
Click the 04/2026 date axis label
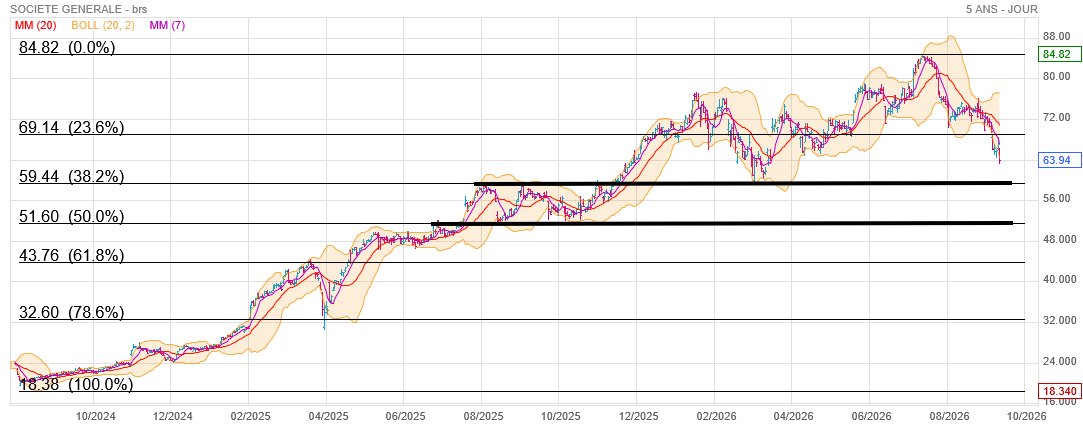point(792,416)
